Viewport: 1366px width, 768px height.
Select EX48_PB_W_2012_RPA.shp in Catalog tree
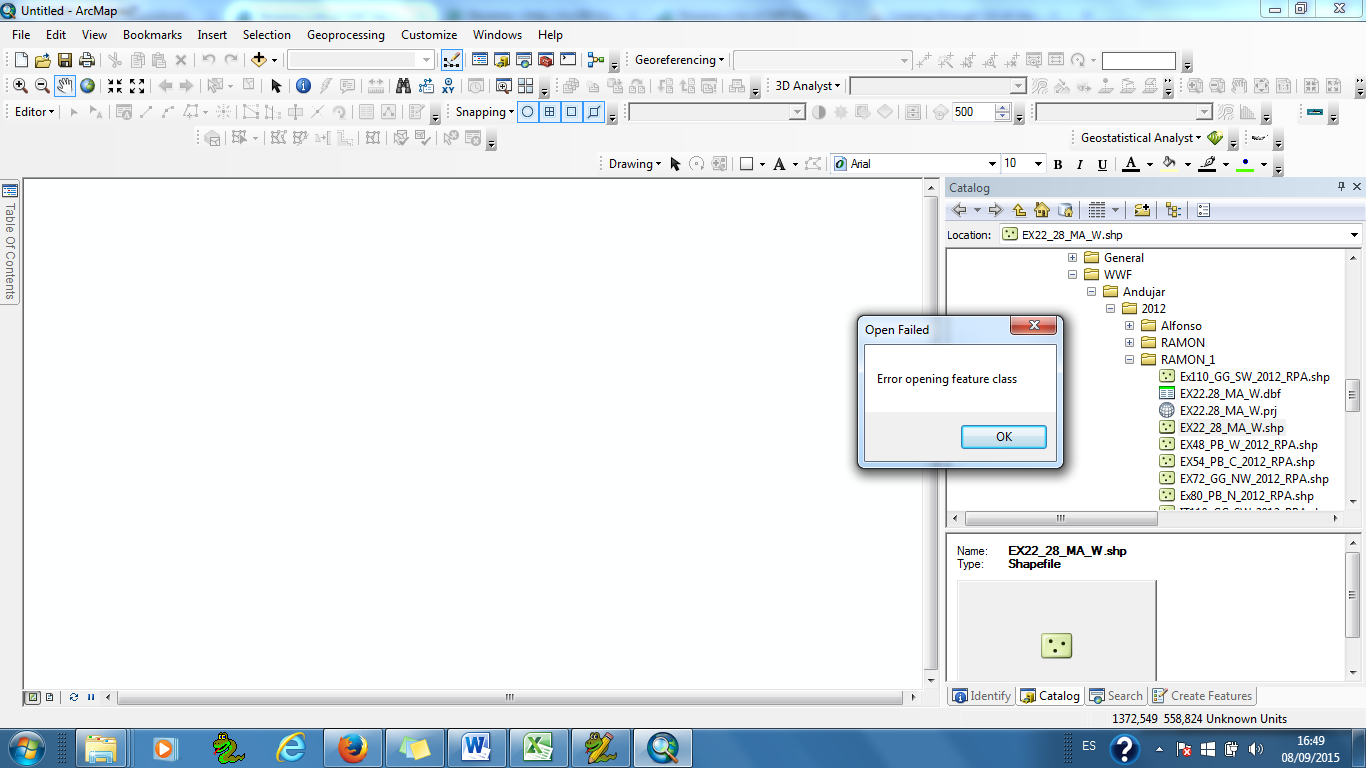1248,445
